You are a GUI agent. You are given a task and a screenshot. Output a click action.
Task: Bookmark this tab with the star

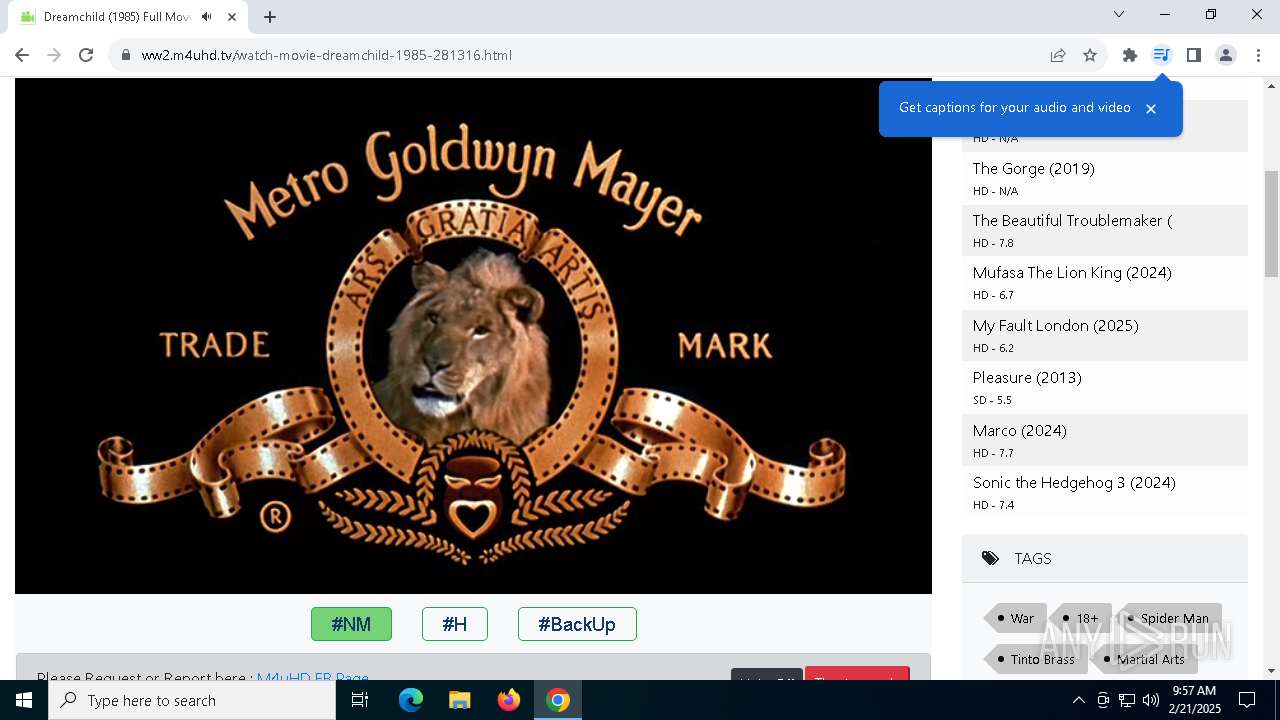click(1090, 55)
